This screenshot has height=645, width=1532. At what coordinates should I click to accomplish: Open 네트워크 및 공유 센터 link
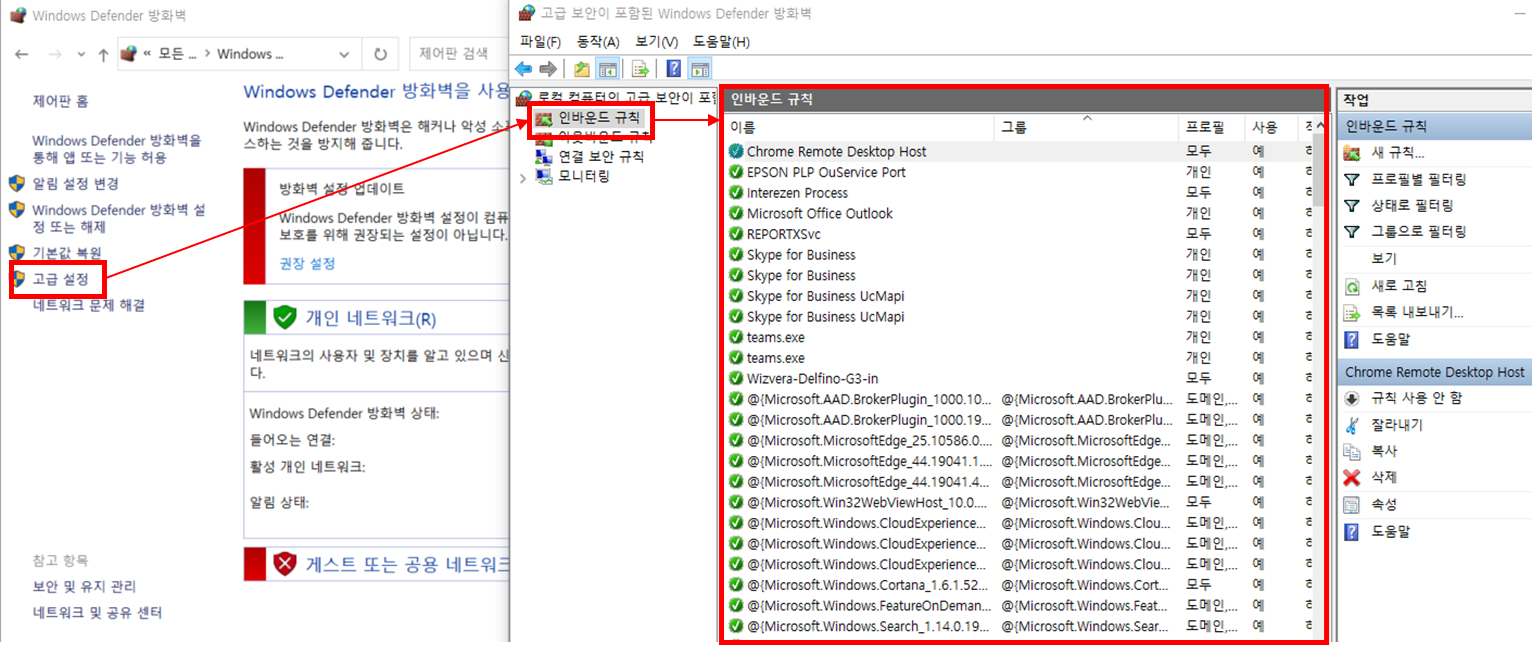pos(97,612)
